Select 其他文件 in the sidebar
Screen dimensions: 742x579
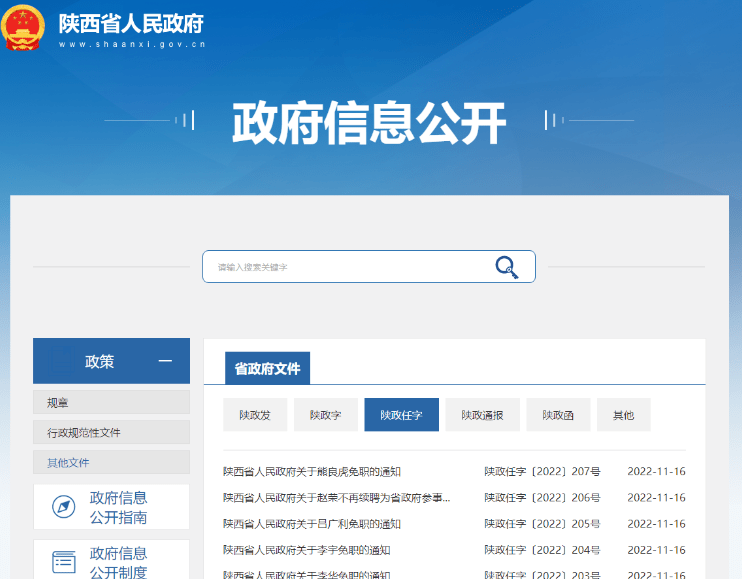tap(111, 462)
